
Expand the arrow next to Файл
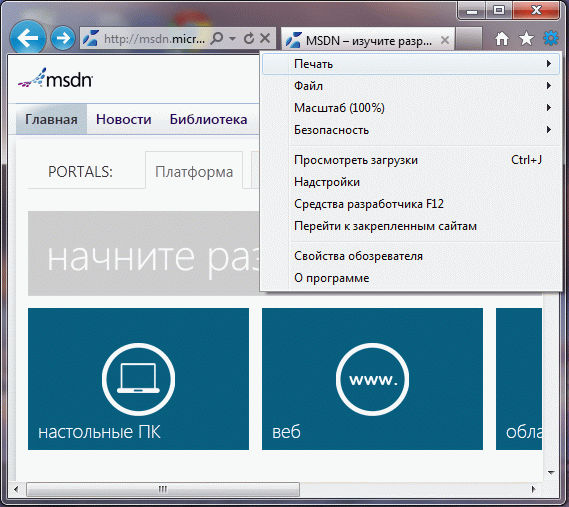pos(549,86)
